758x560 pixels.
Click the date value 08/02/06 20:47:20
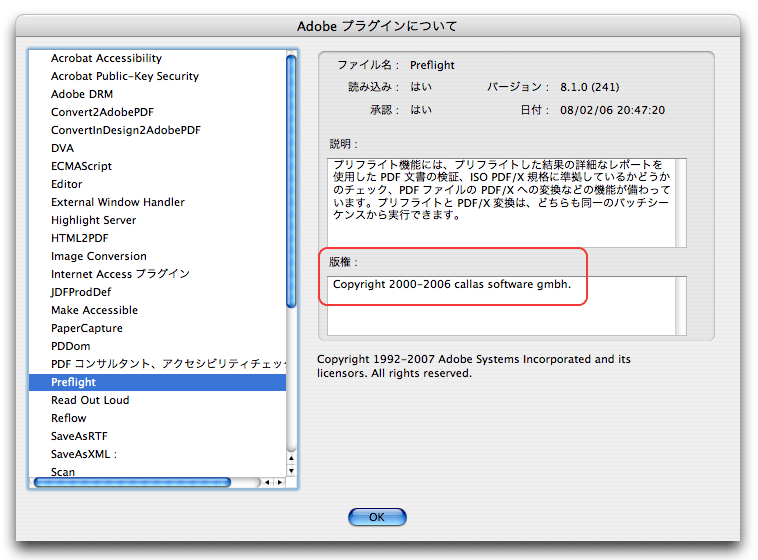pyautogui.click(x=612, y=110)
